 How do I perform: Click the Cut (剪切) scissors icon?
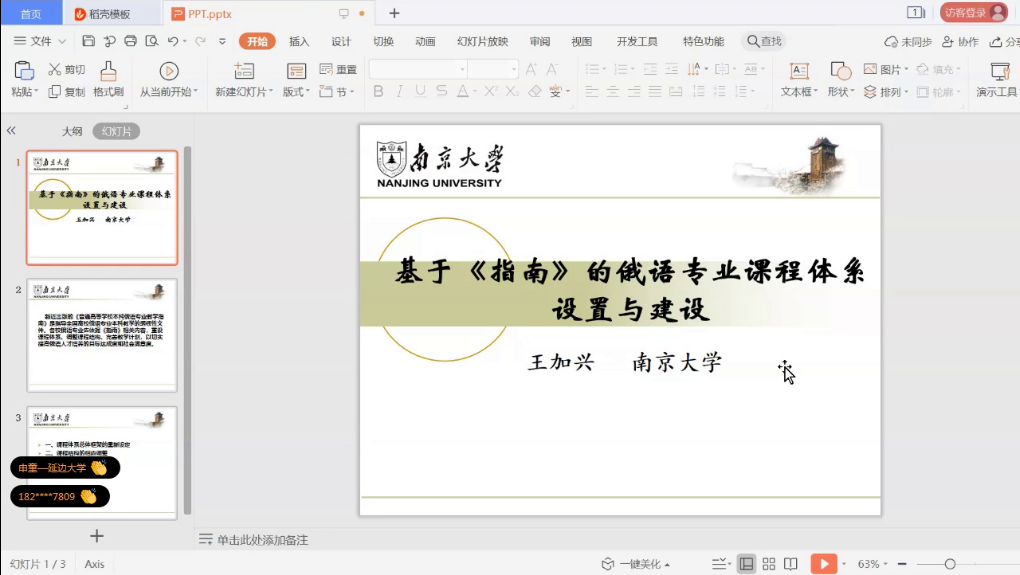tap(55, 70)
